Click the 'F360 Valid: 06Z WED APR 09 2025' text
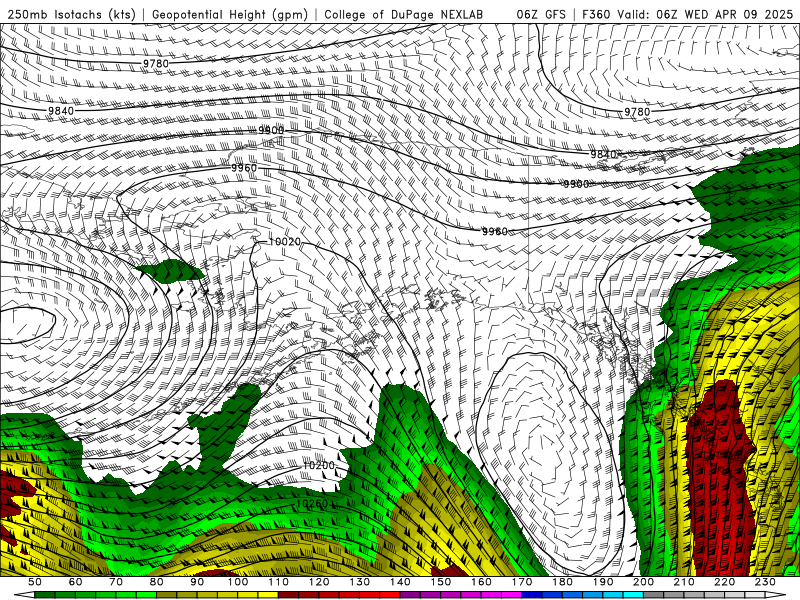Viewport: 800px width, 600px height. [x=688, y=14]
